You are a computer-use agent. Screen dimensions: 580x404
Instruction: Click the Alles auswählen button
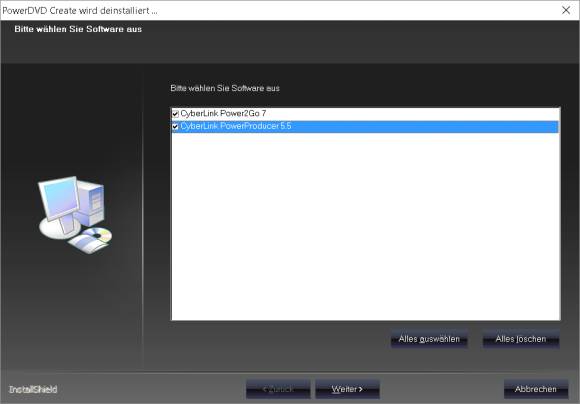point(429,339)
